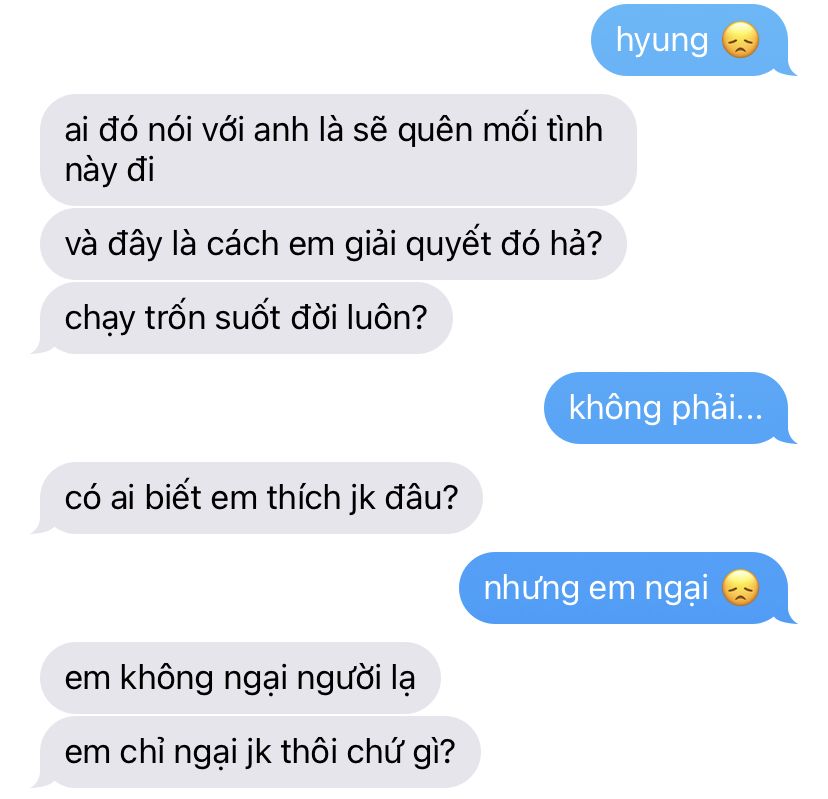Select the 'em chỉ ngại jk thôi chứ gì?' message
The image size is (828, 799).
coord(257,752)
